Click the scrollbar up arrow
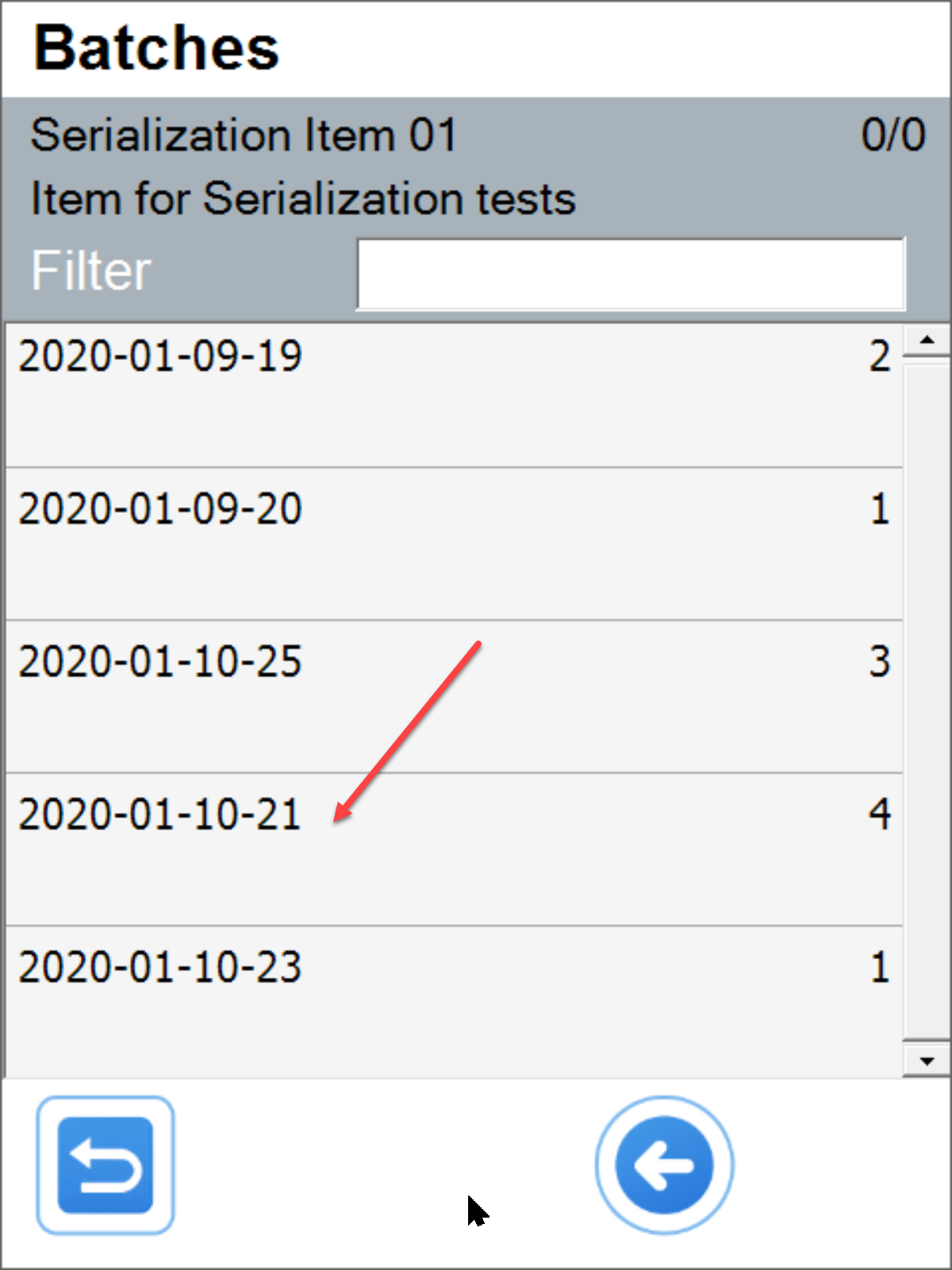The image size is (952, 1270). tap(925, 341)
